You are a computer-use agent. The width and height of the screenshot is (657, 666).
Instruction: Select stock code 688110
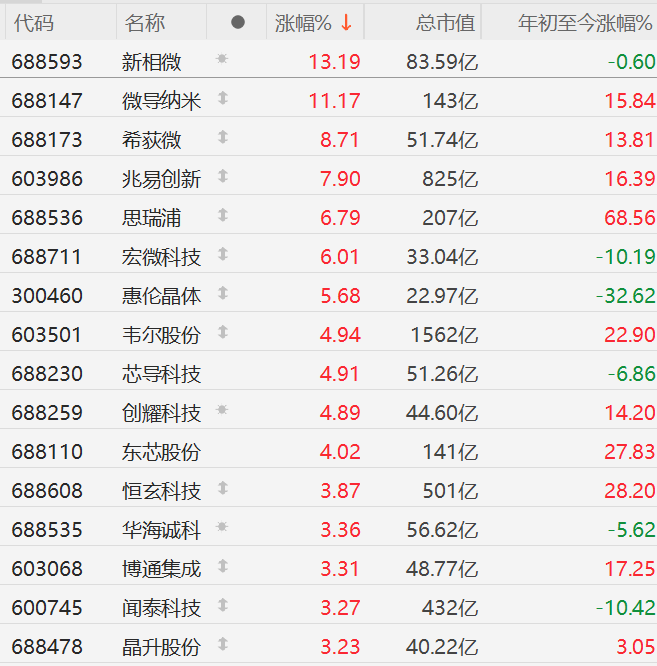click(47, 452)
